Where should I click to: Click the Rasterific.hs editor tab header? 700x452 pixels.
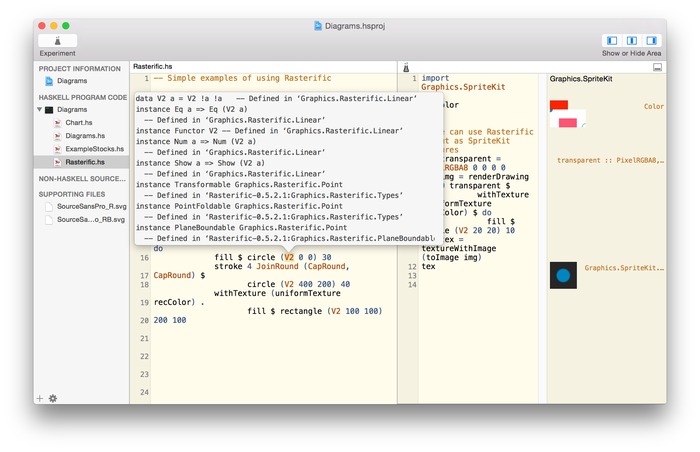[x=153, y=66]
